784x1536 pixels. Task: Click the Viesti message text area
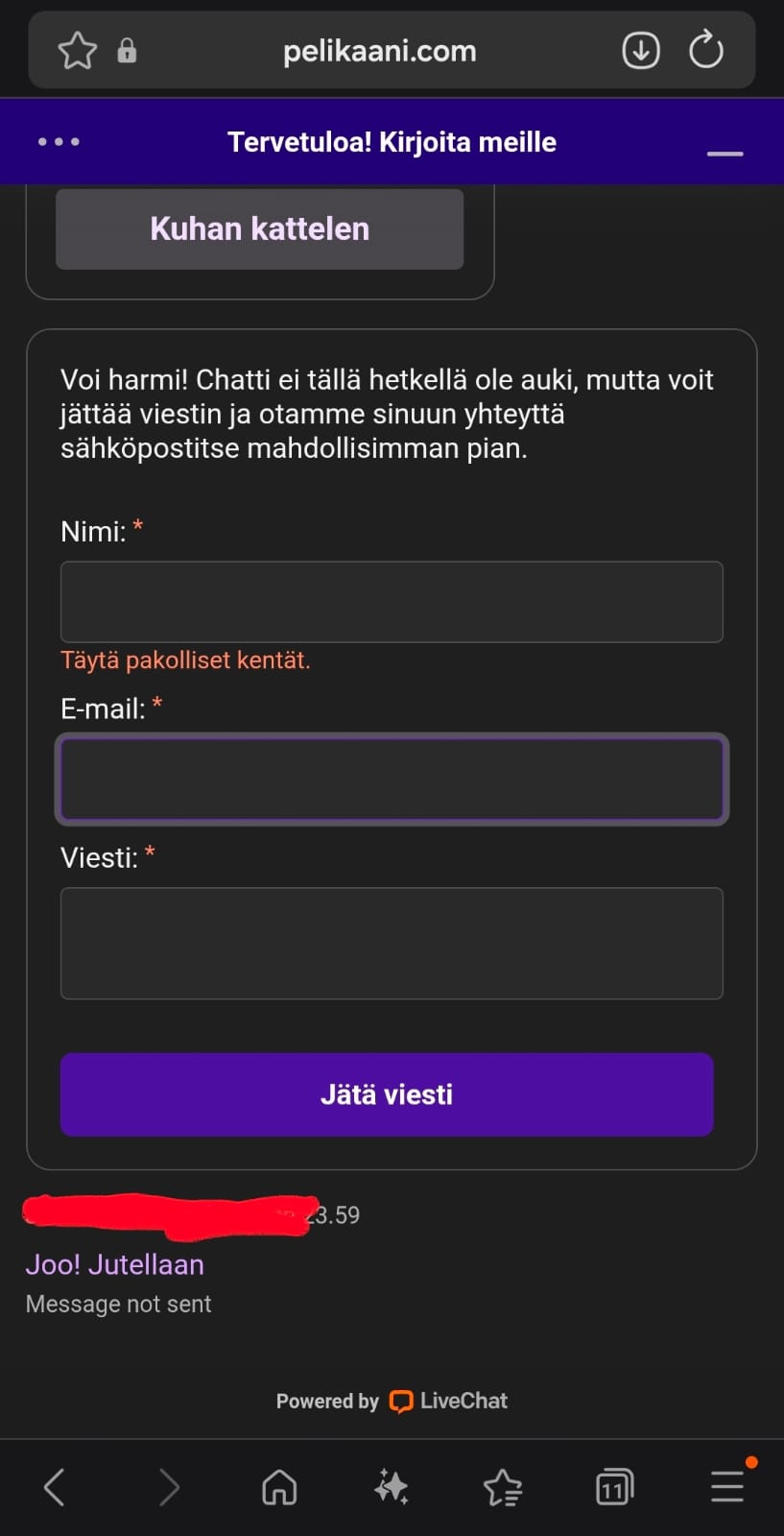point(392,944)
